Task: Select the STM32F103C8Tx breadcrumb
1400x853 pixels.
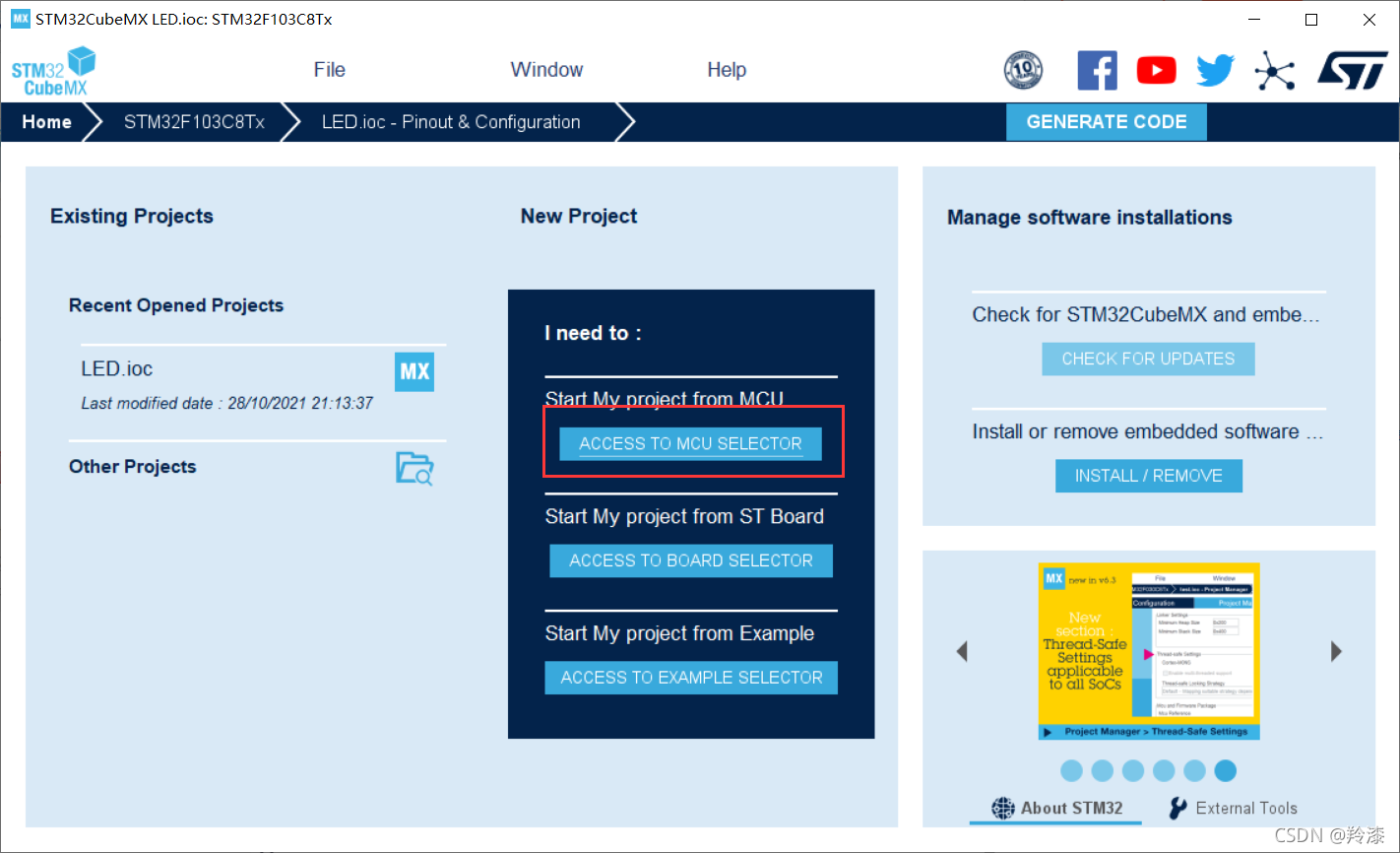Action: [x=194, y=122]
